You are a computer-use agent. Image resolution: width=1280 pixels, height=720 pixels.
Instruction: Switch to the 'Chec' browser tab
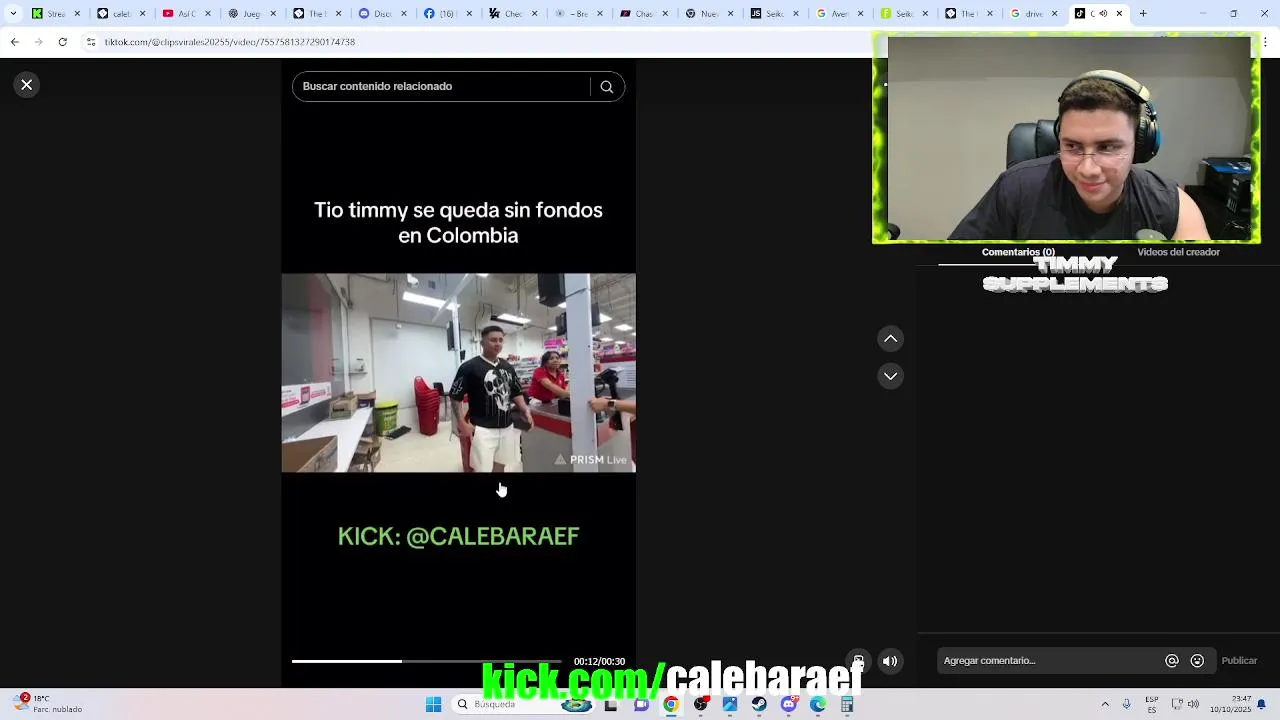coord(511,14)
